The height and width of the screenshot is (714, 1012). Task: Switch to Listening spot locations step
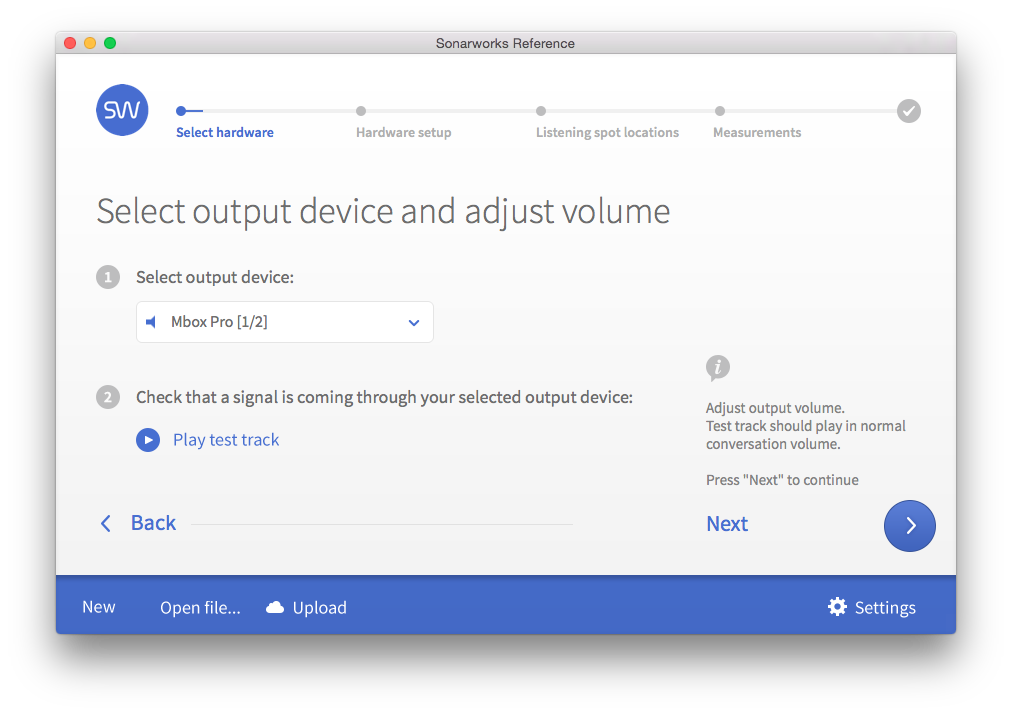tap(607, 132)
